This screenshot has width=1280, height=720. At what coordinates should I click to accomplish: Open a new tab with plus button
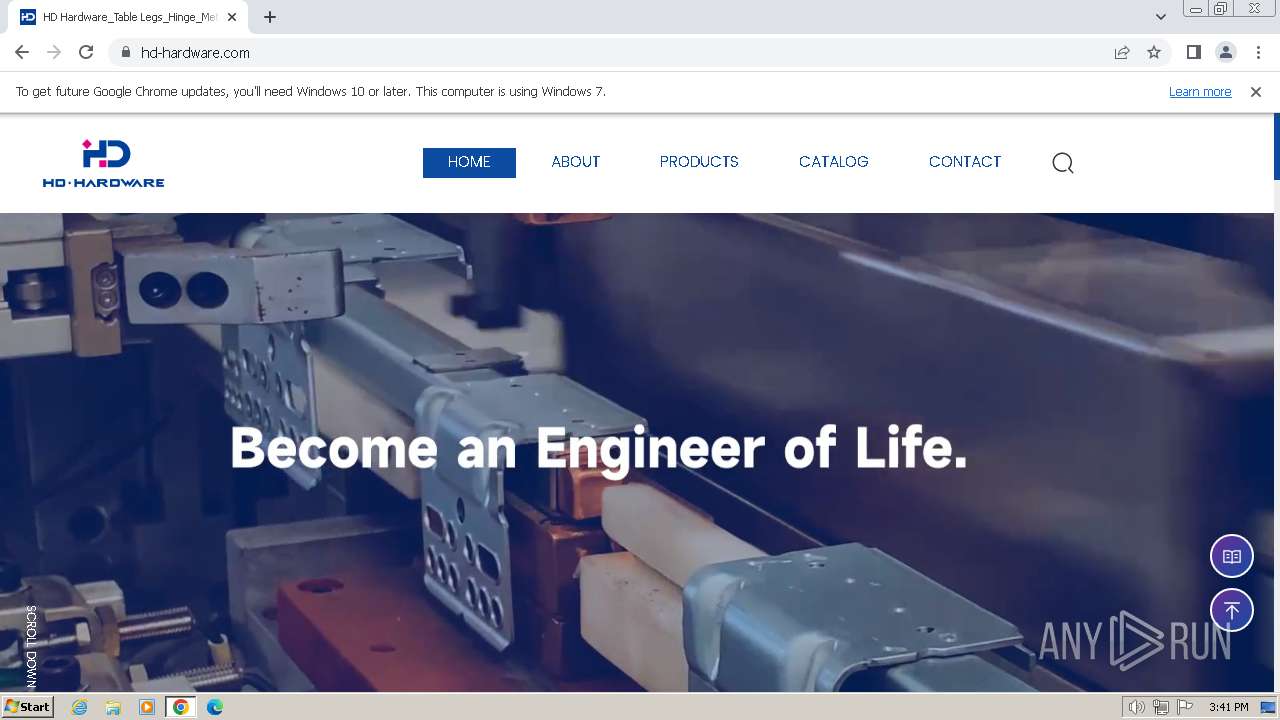coord(270,17)
